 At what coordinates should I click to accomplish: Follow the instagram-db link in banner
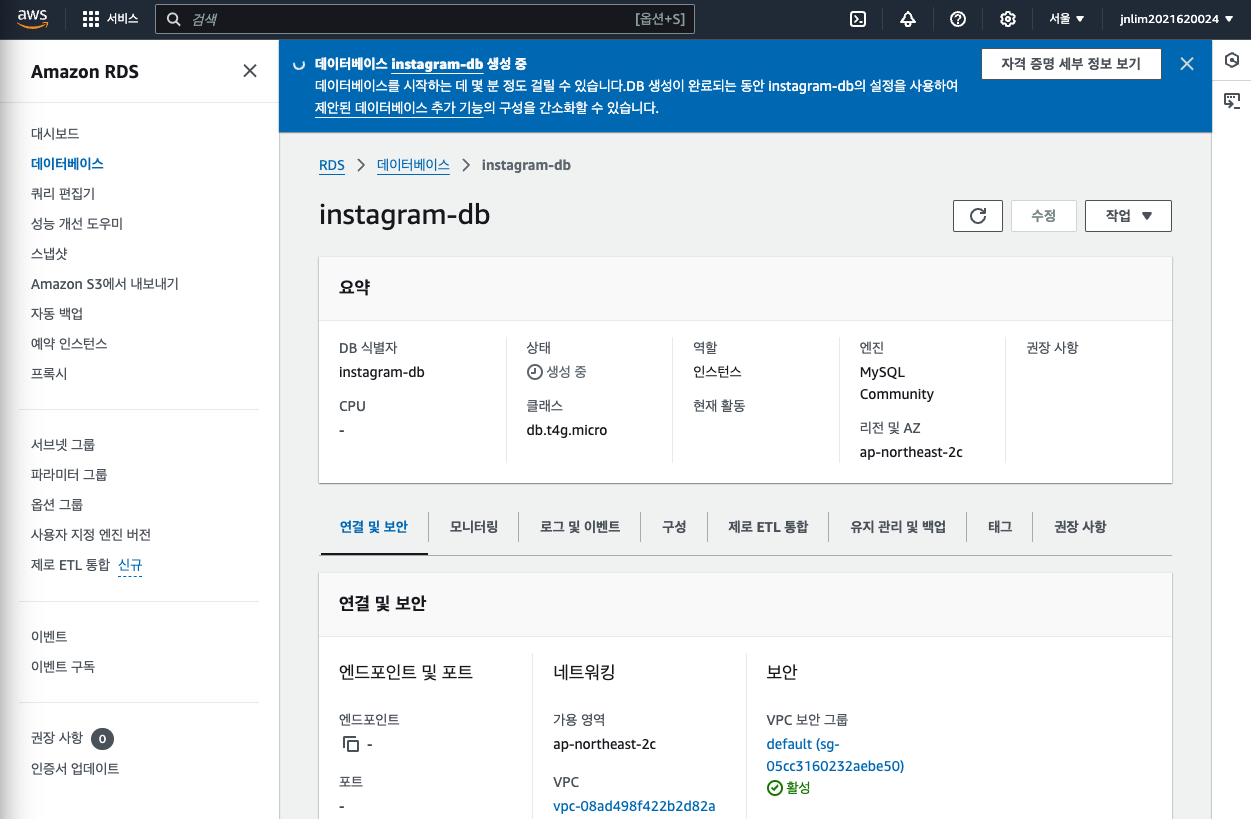click(437, 64)
